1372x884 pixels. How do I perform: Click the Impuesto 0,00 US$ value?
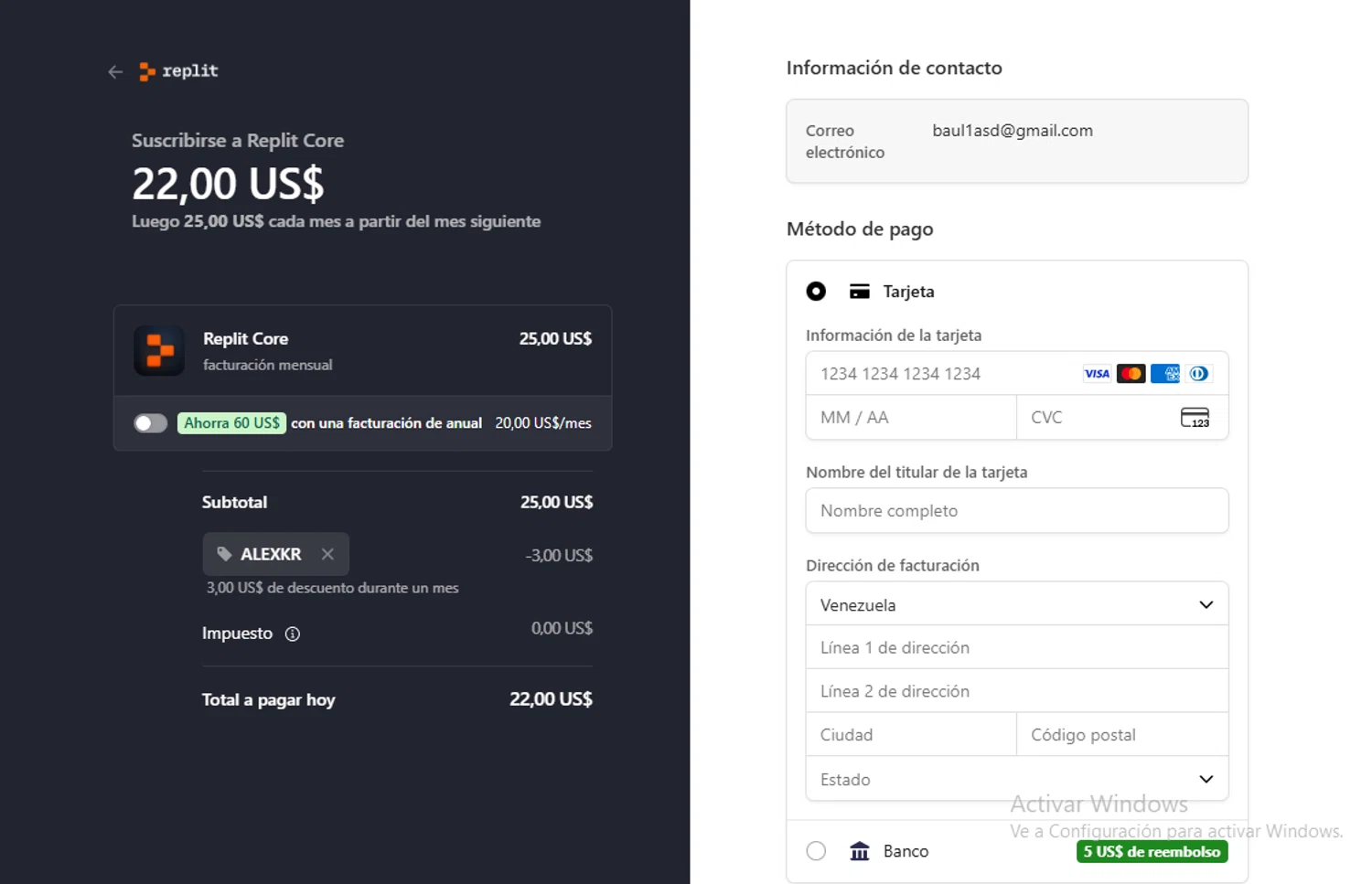pyautogui.click(x=562, y=628)
